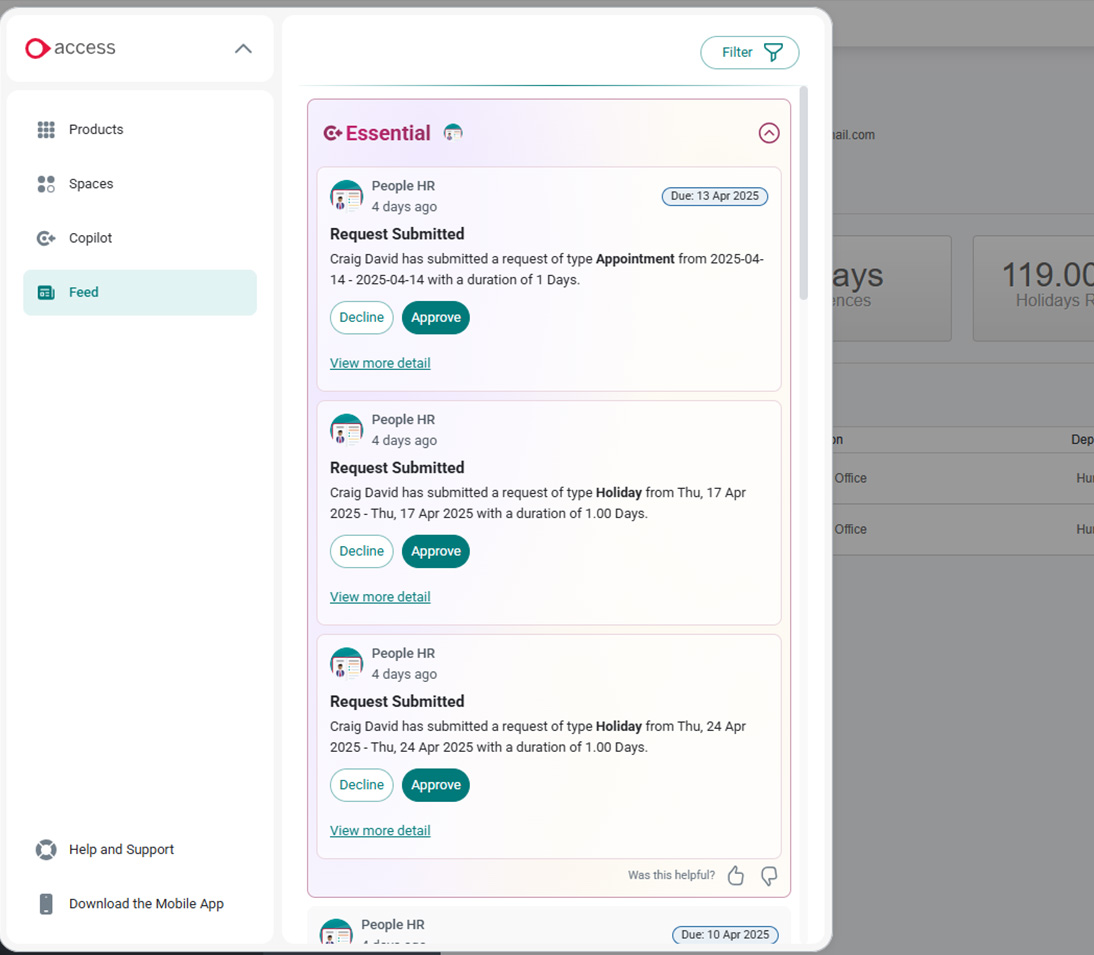The height and width of the screenshot is (955, 1094).
Task: Click the small People HR icon beside Essential
Action: pos(453,133)
